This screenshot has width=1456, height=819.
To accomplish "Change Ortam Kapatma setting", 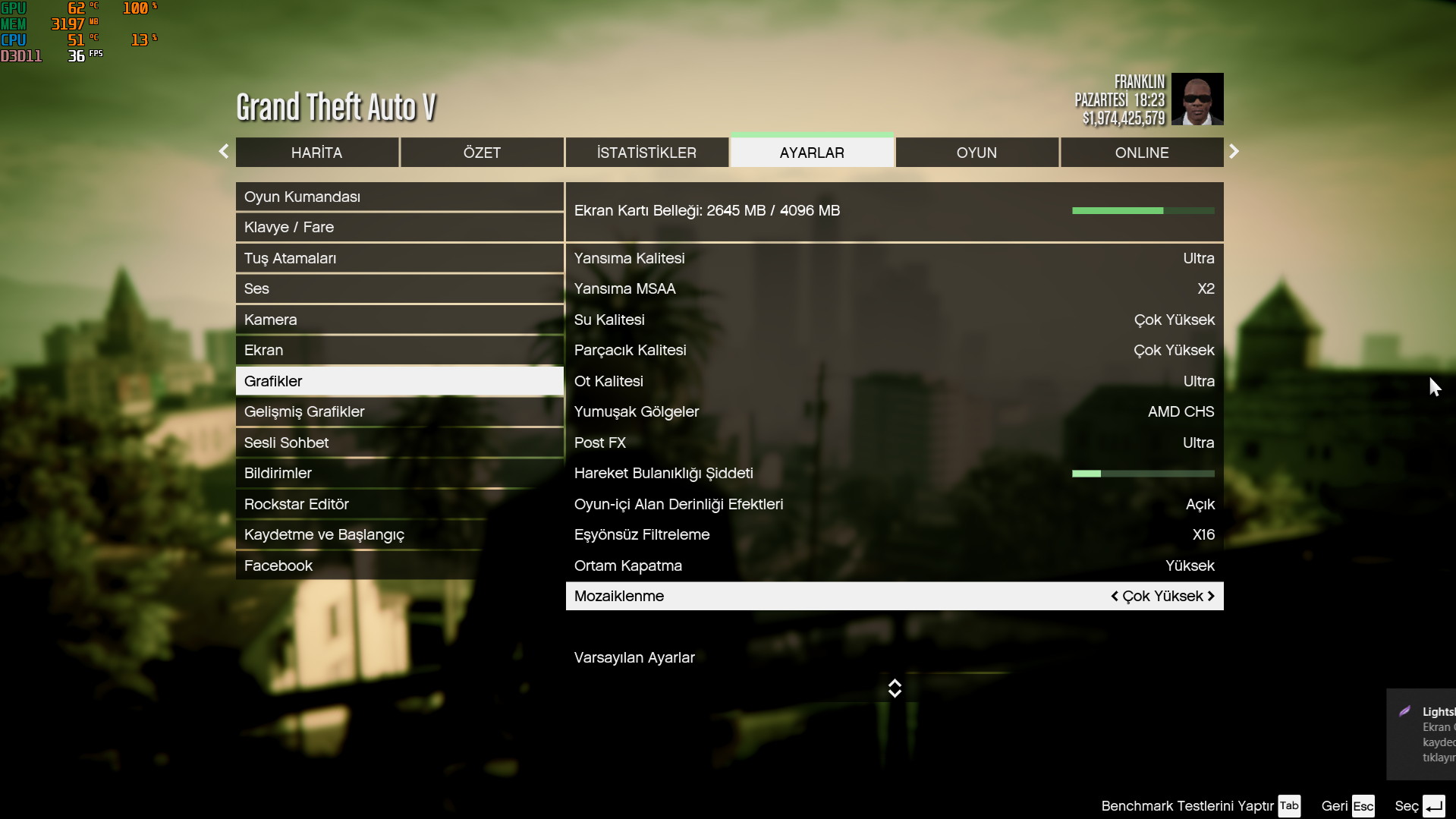I will pos(895,565).
